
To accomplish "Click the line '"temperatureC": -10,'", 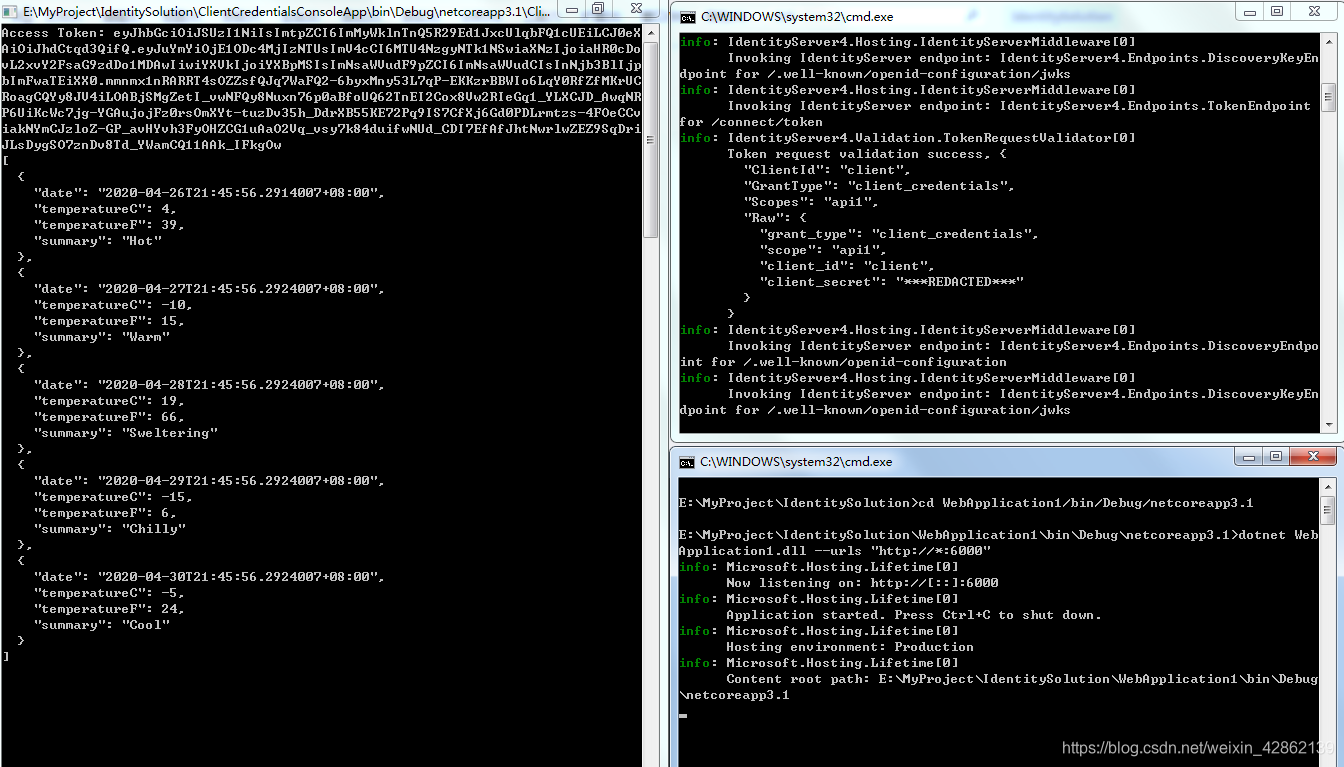I will (x=113, y=305).
